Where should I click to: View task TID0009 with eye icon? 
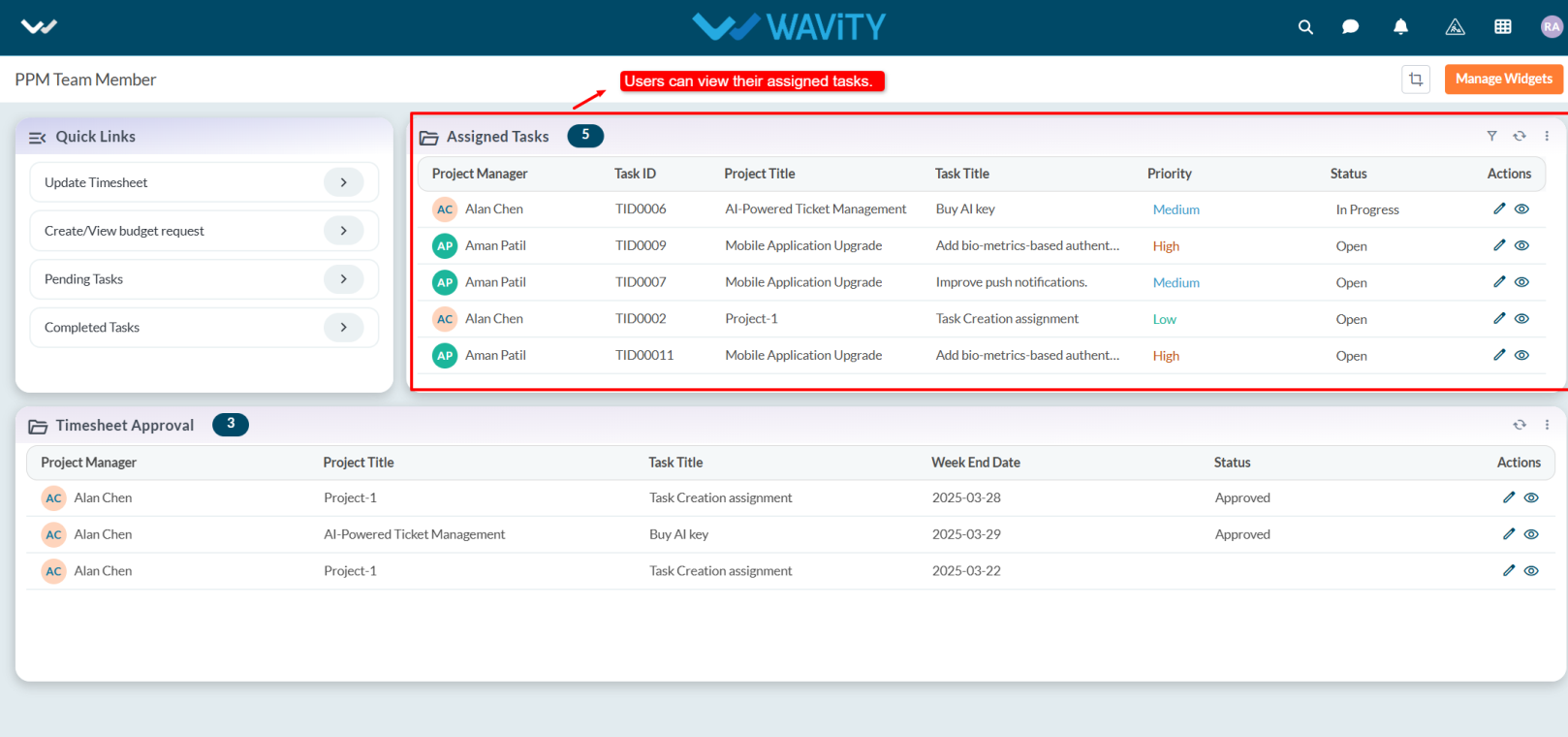[1521, 245]
